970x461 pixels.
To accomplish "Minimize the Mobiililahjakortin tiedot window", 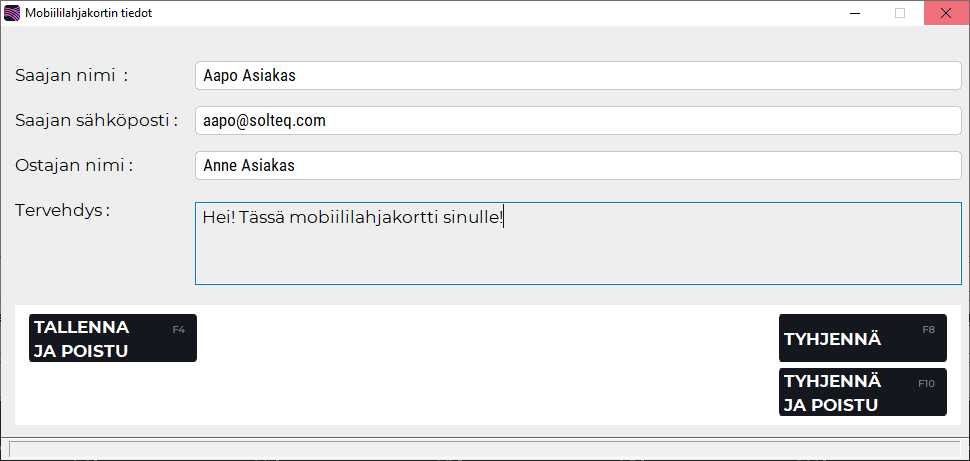I will (855, 13).
